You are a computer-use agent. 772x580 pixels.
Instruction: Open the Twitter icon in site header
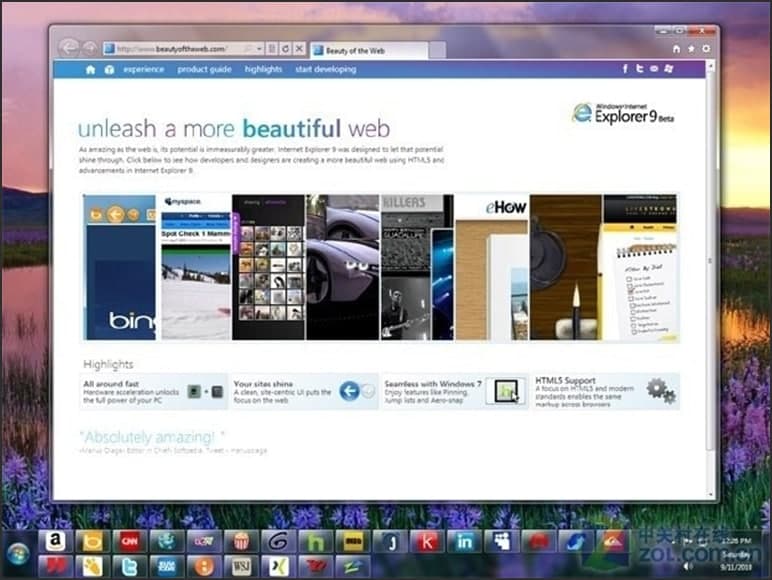point(639,69)
